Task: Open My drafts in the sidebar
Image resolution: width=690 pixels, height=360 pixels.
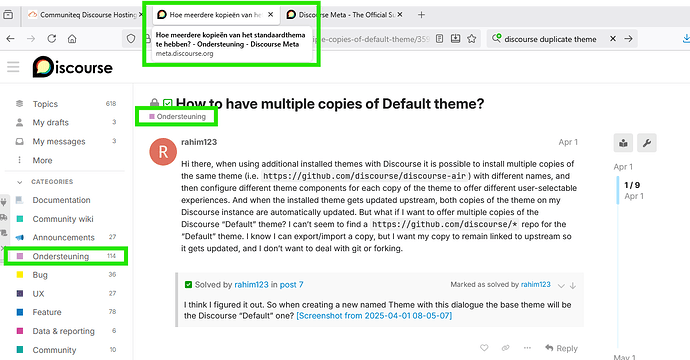Action: click(x=51, y=122)
